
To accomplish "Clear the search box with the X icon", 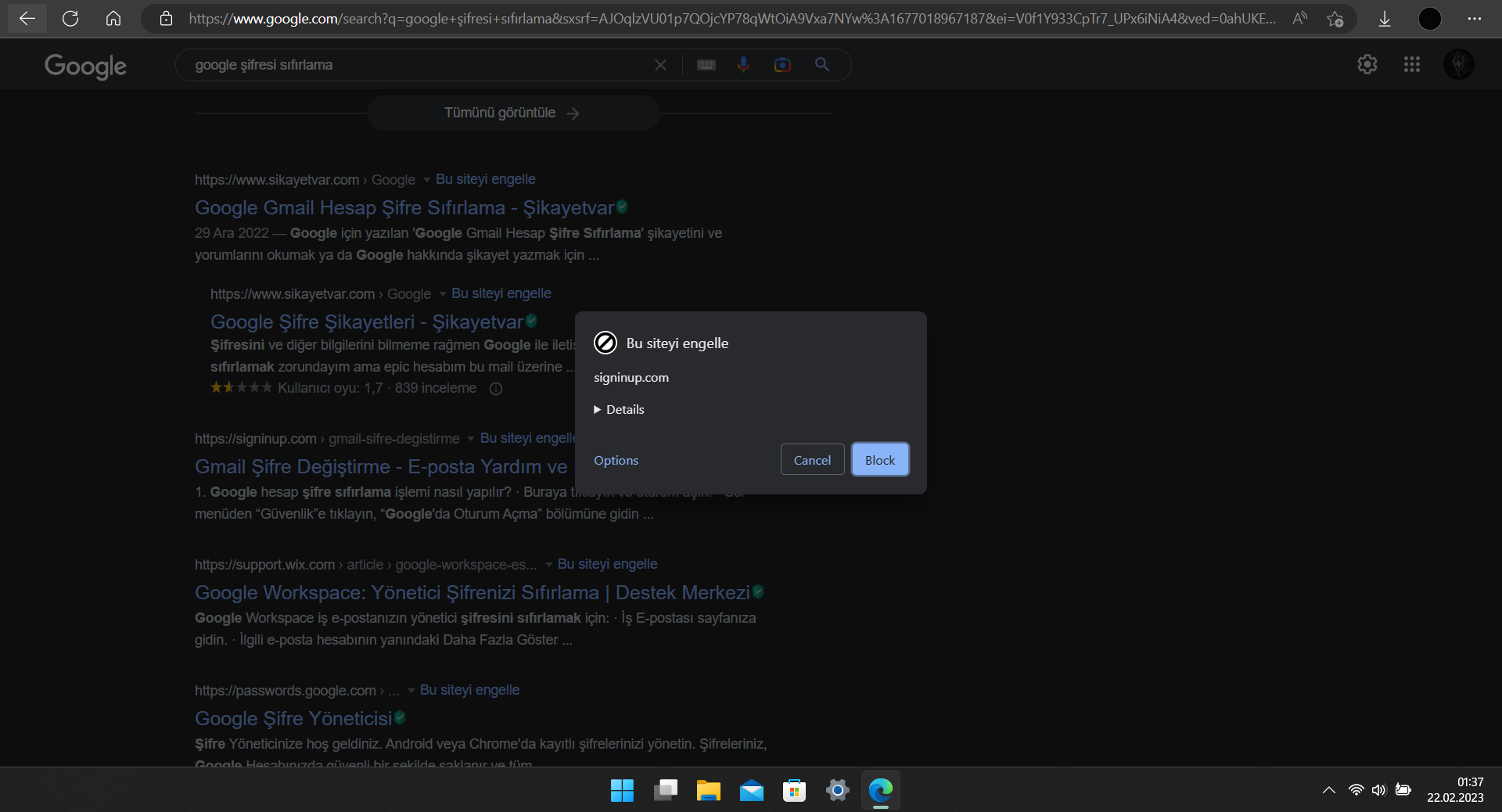I will [x=661, y=65].
